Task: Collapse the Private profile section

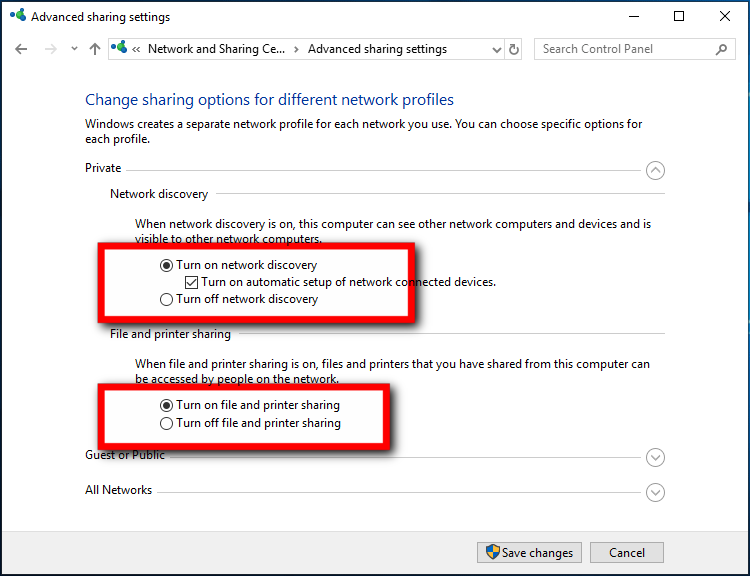Action: click(x=655, y=170)
